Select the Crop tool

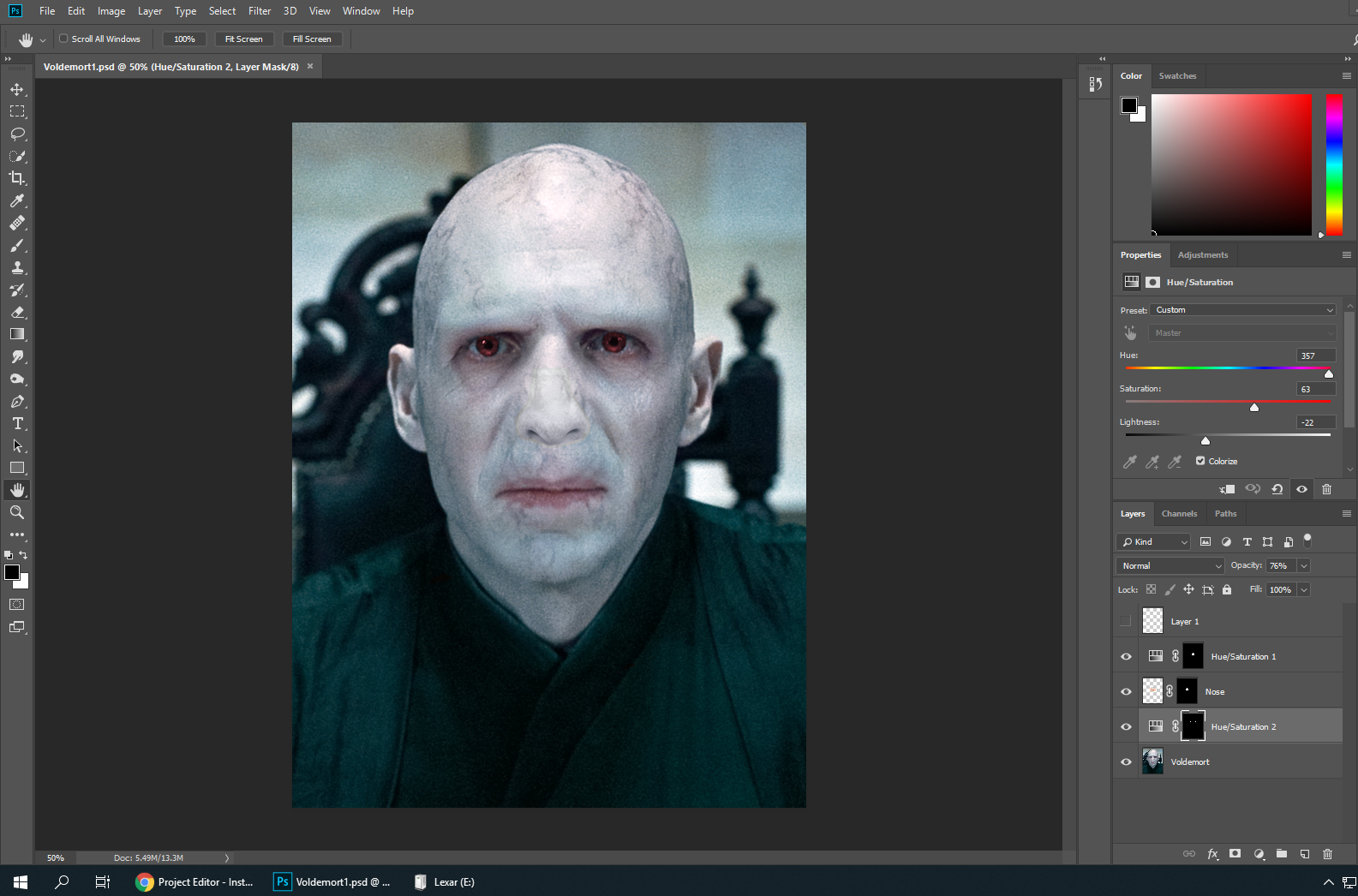[17, 178]
